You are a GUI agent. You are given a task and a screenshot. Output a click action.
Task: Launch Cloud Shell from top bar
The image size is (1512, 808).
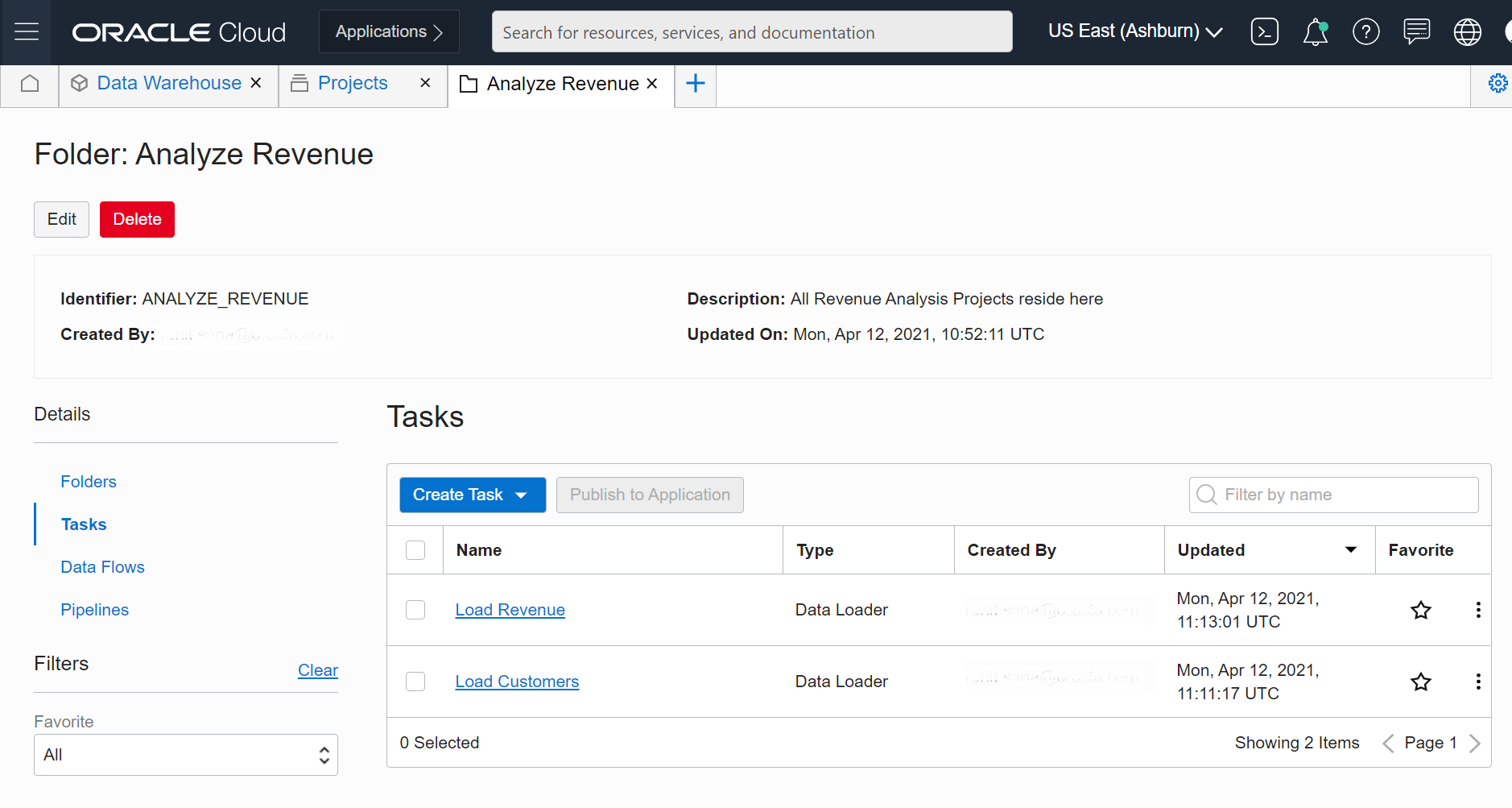tap(1264, 32)
